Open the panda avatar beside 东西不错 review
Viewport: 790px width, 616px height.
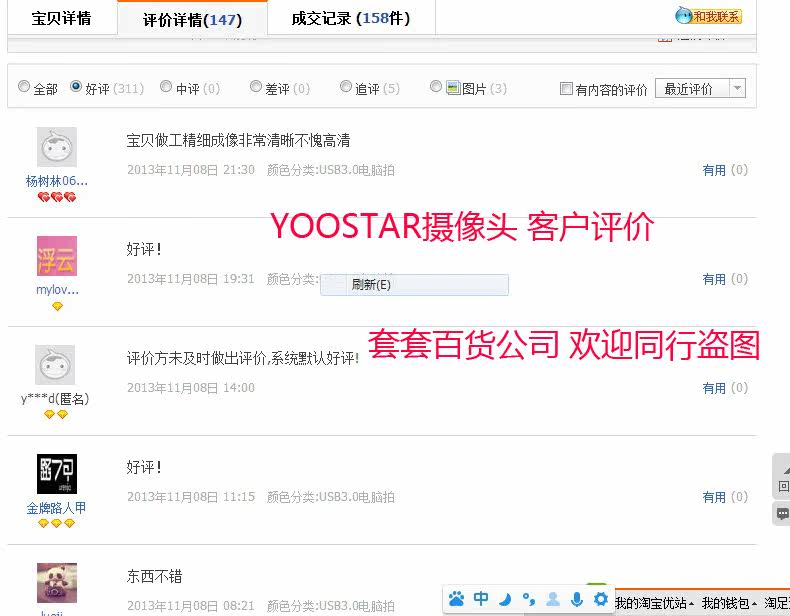pos(56,583)
